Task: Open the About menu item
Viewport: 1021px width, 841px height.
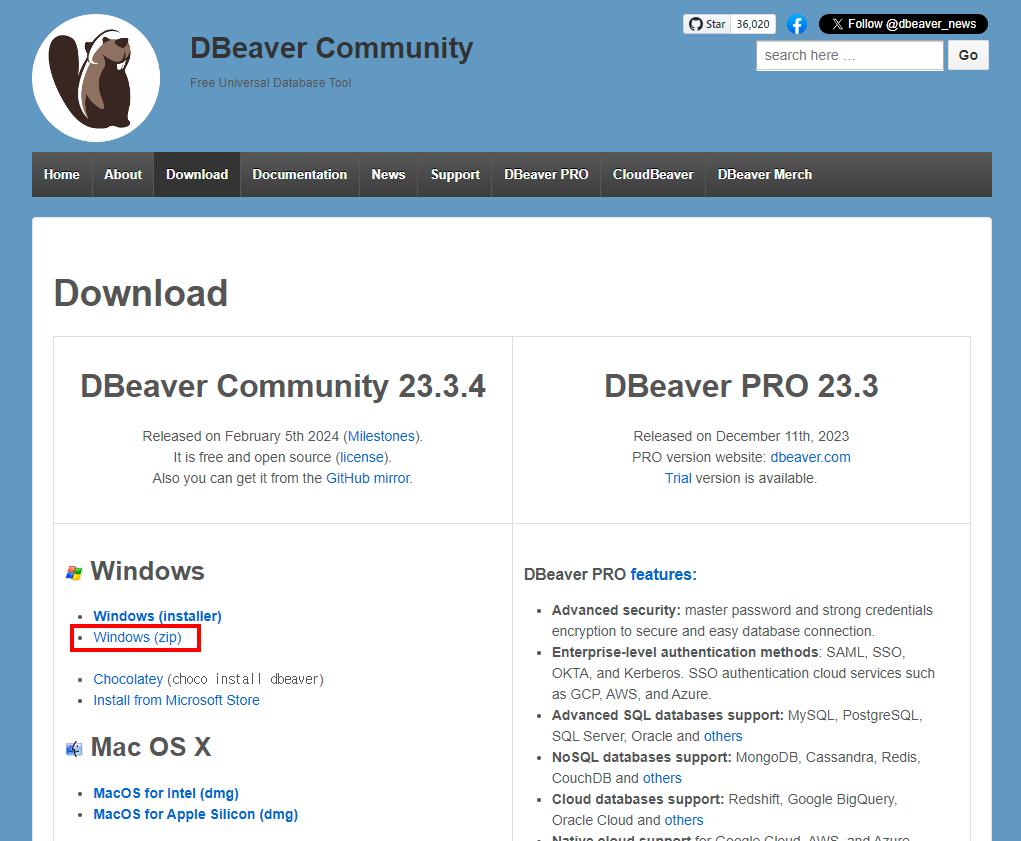Action: click(x=123, y=174)
